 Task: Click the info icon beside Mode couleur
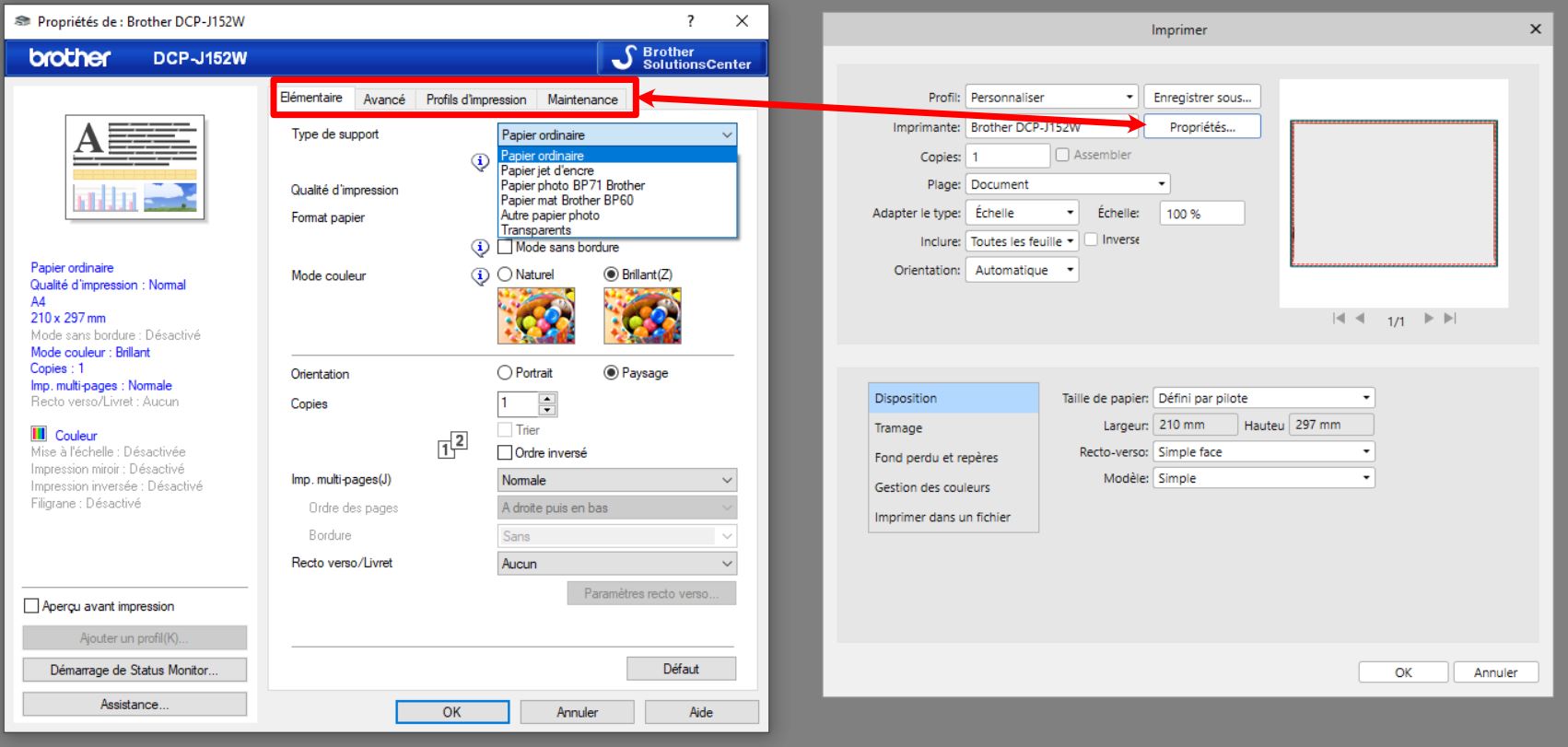coord(480,275)
